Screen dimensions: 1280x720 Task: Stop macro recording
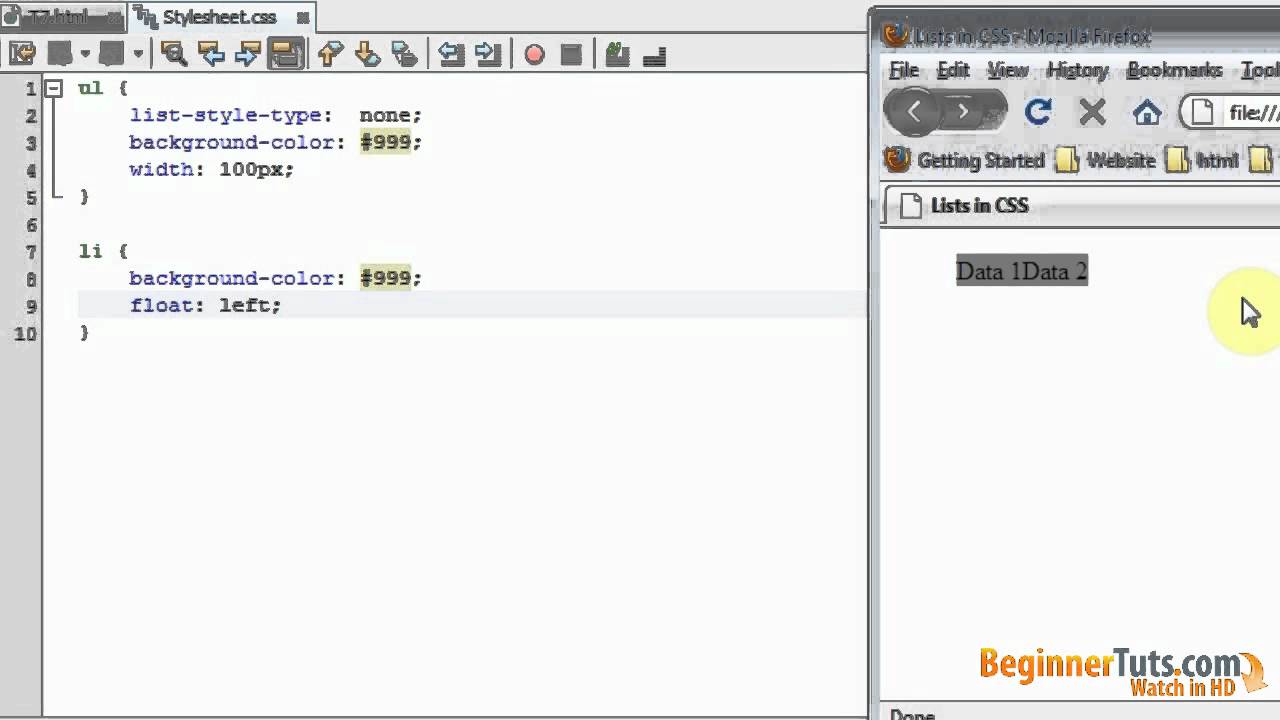(x=571, y=54)
